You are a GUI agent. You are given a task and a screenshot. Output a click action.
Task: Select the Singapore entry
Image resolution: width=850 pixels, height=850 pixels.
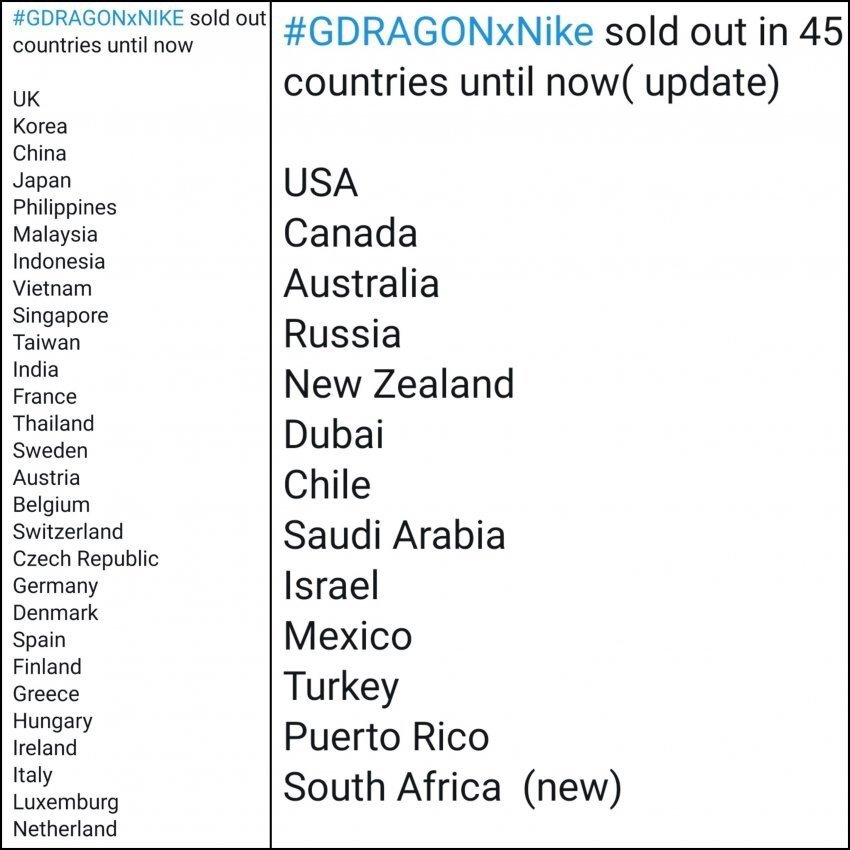tap(60, 316)
